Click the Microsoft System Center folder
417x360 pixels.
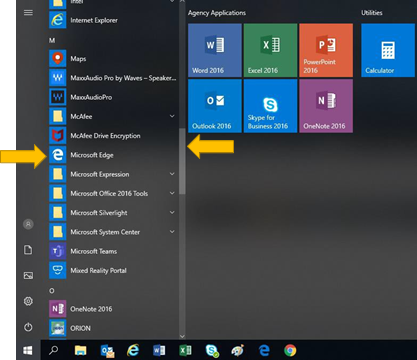tap(113, 232)
